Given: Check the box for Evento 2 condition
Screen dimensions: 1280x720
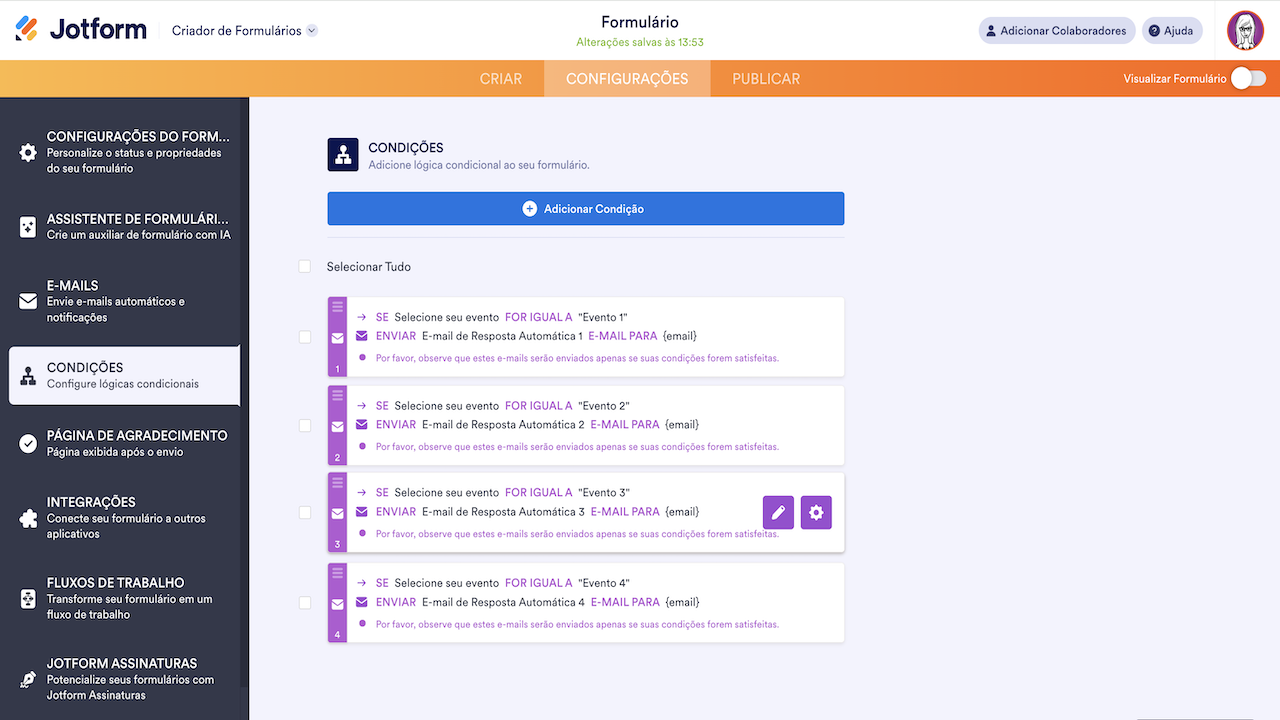Looking at the screenshot, I should pos(305,426).
